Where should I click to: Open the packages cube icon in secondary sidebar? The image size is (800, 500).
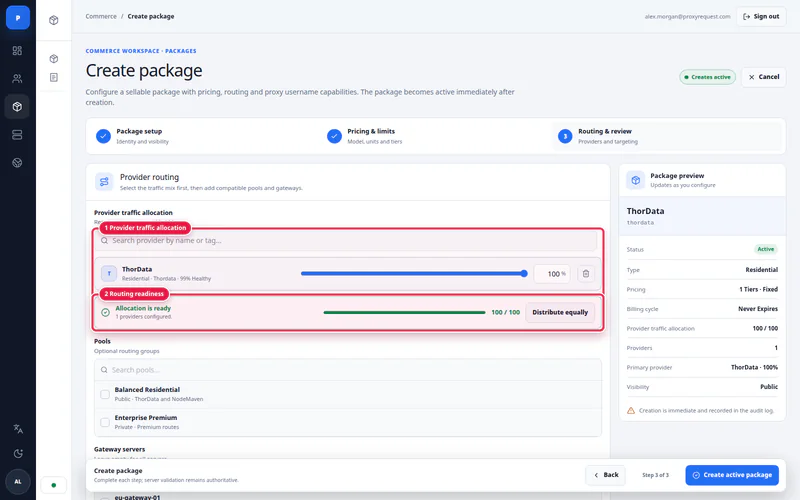pyautogui.click(x=54, y=59)
